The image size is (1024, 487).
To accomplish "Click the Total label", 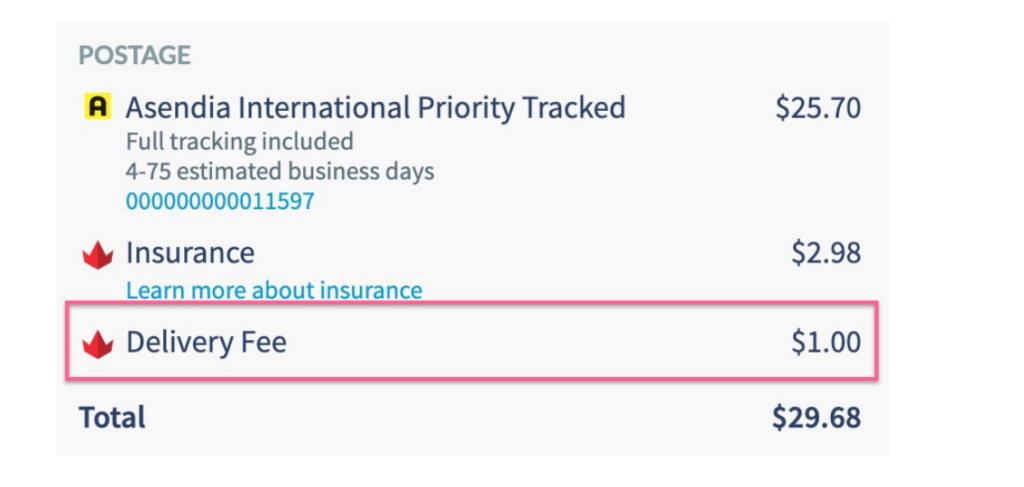I will click(x=112, y=417).
